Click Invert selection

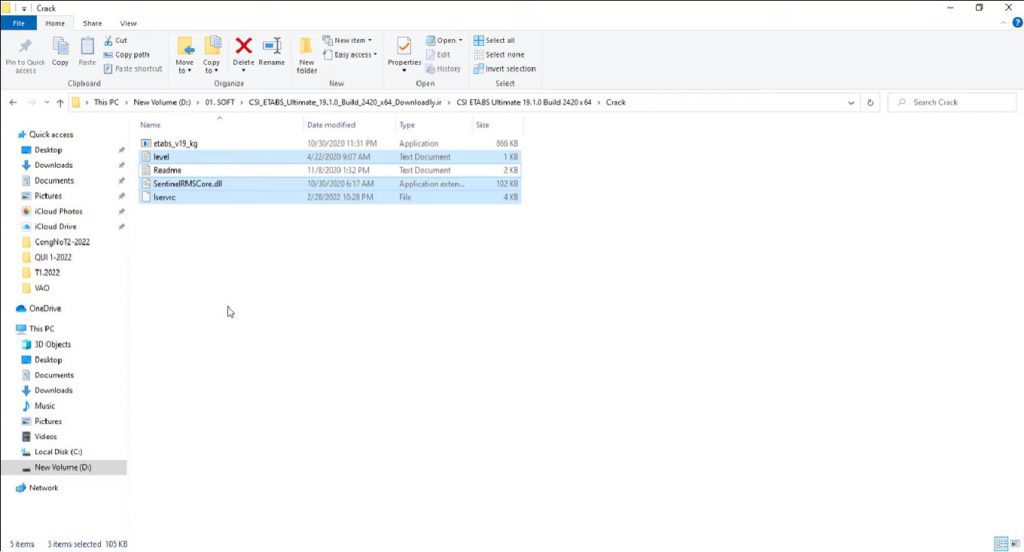click(505, 69)
